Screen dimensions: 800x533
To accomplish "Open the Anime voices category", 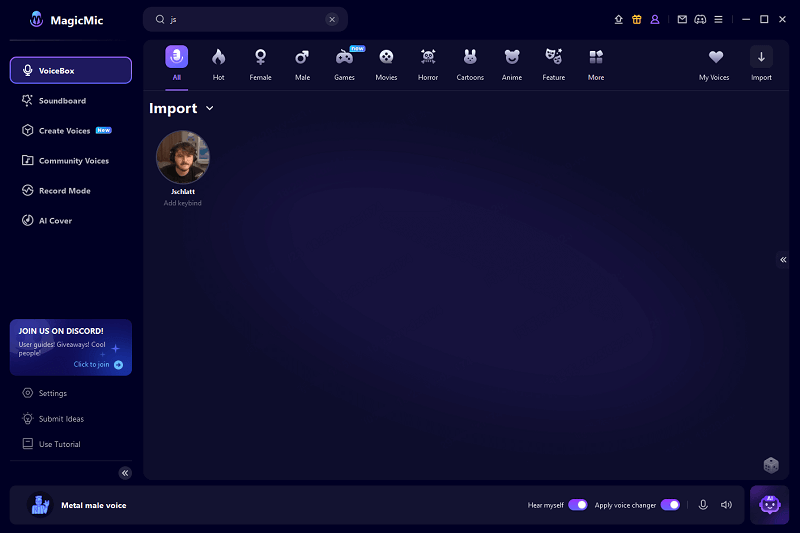I will pyautogui.click(x=512, y=64).
